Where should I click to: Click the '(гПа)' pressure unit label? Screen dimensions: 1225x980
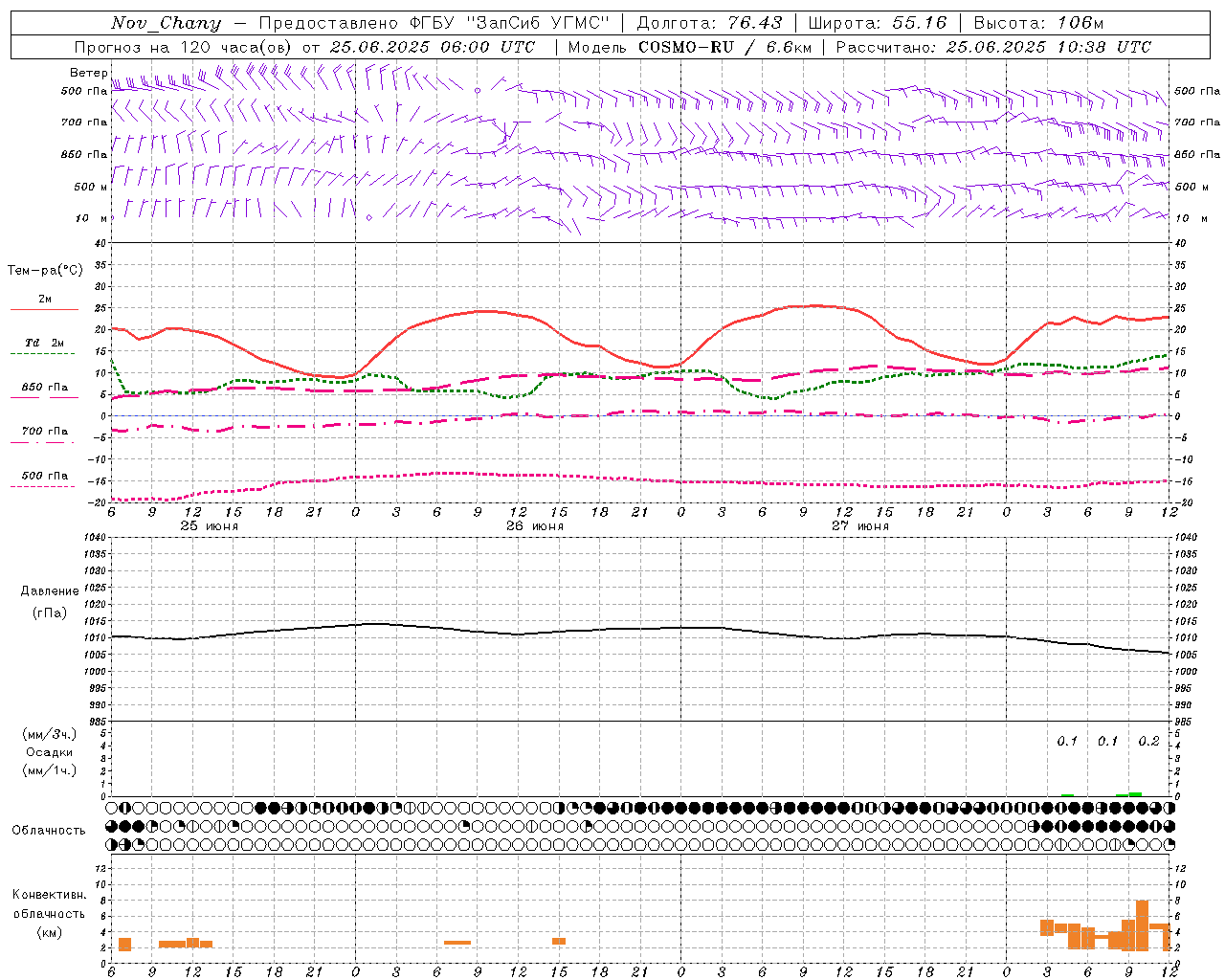pyautogui.click(x=50, y=613)
